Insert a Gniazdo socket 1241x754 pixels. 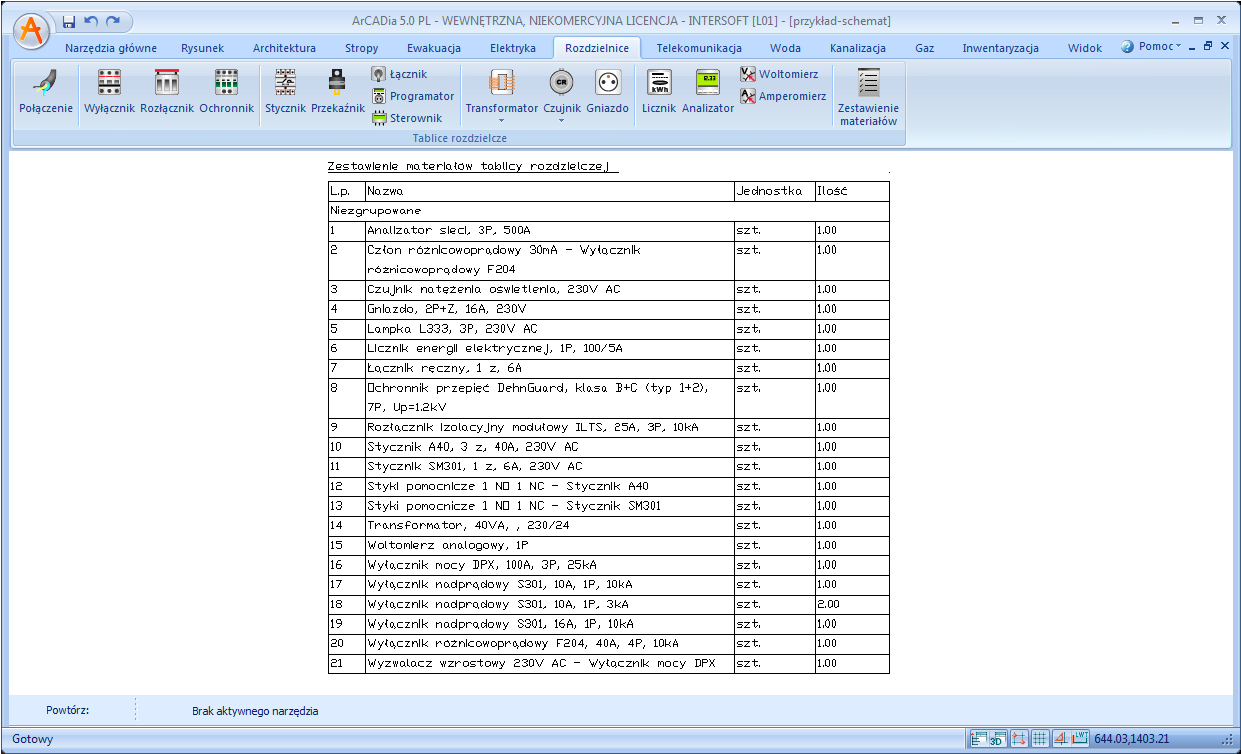pyautogui.click(x=608, y=92)
